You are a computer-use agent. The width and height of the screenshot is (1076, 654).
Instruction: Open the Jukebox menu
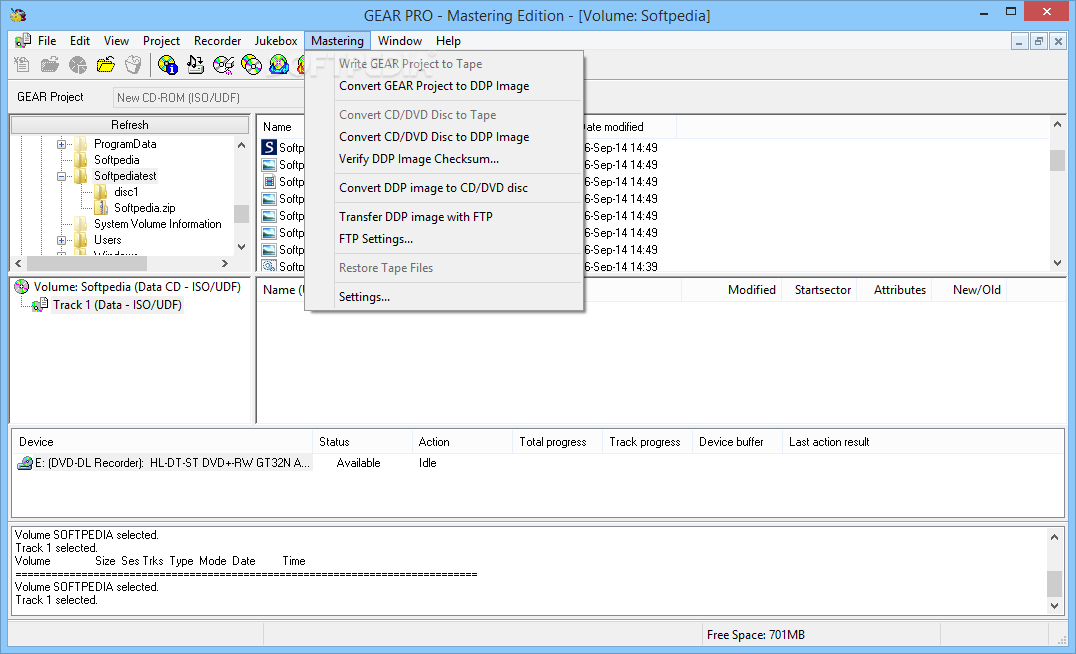(x=276, y=41)
